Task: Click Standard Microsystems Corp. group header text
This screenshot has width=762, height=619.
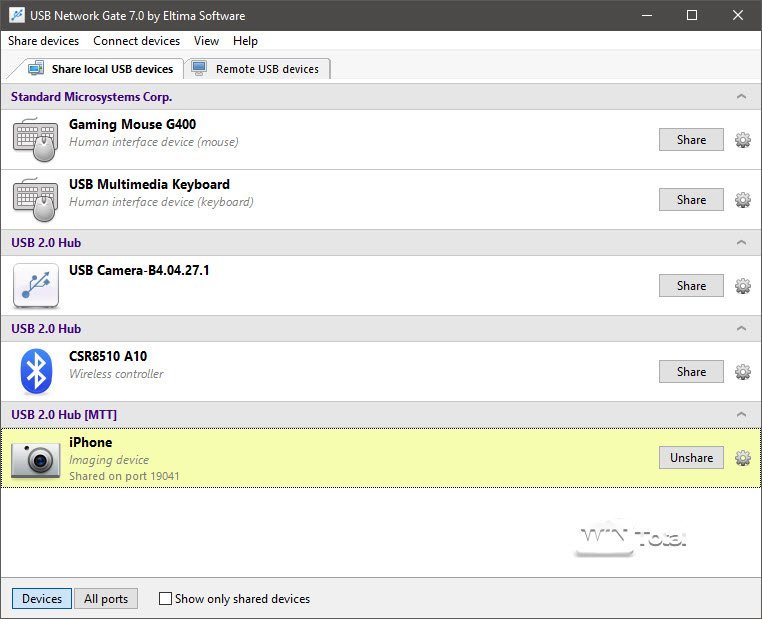Action: point(91,97)
